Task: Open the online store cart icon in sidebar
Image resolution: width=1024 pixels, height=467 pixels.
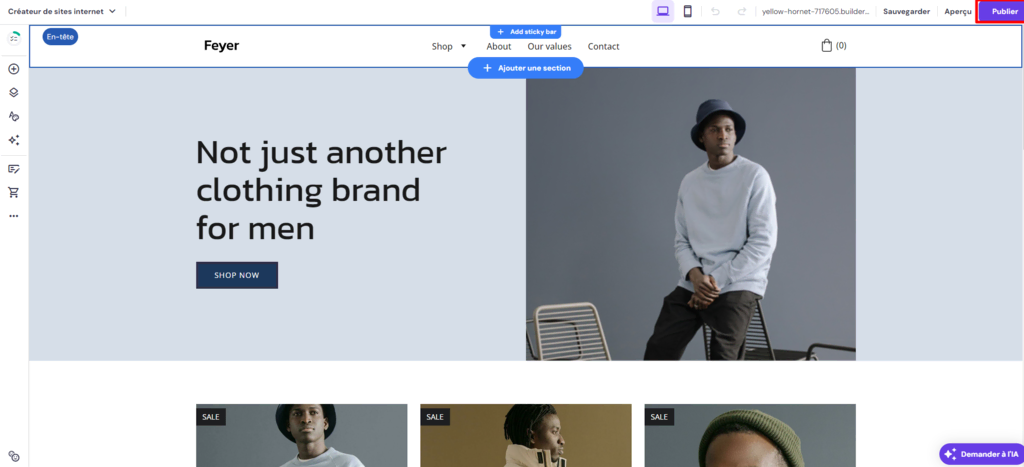Action: (x=14, y=192)
